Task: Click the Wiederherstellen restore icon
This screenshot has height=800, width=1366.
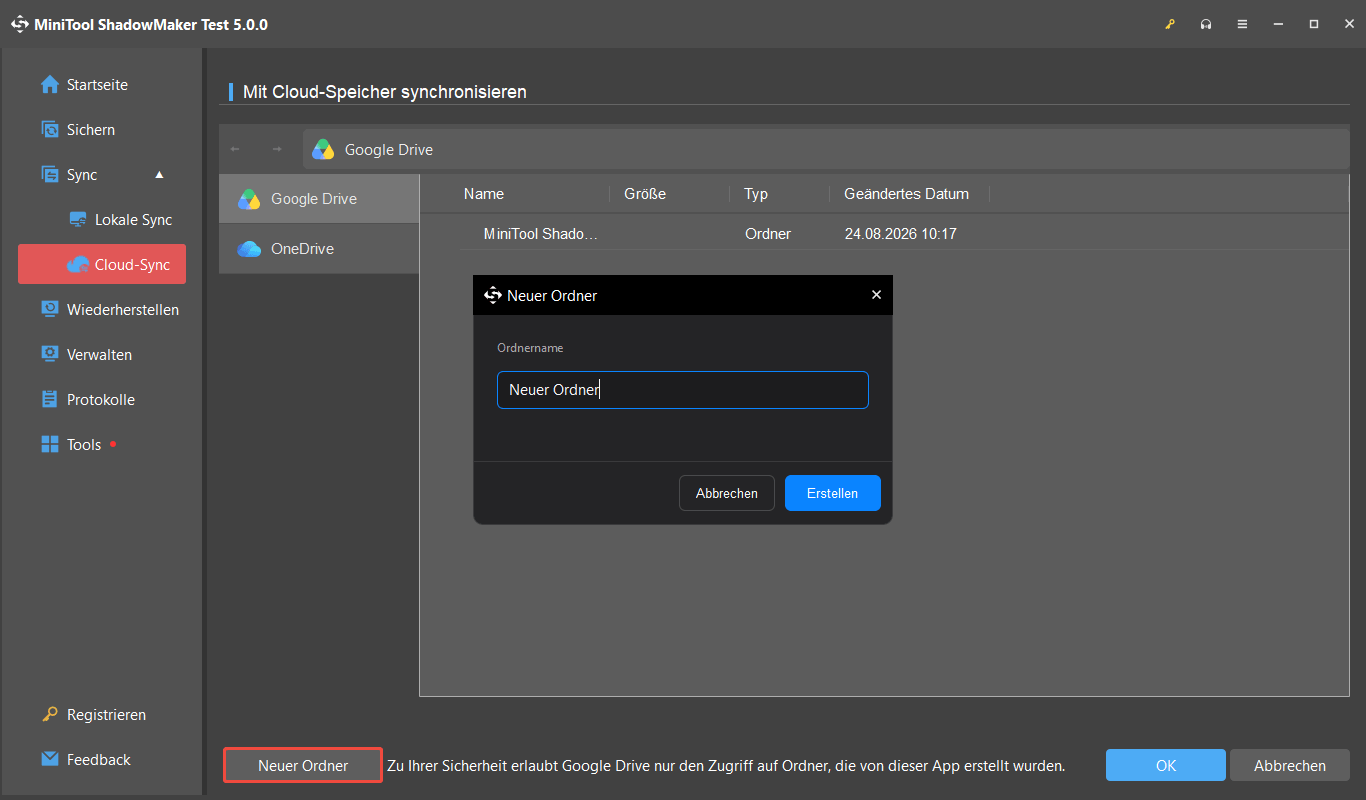Action: 50,310
